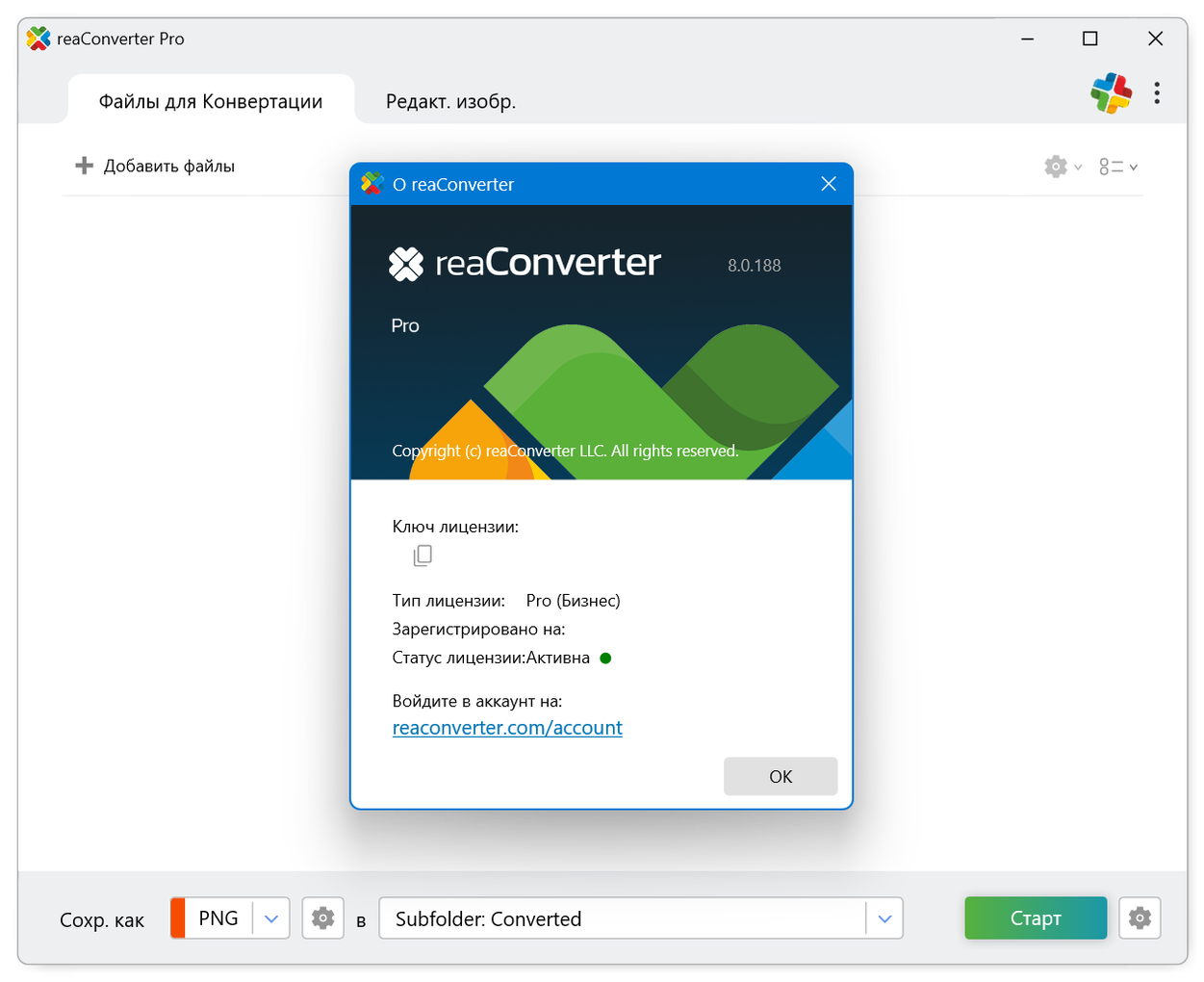This screenshot has width=1204, height=982.
Task: Maximize the reaConverter Pro window
Action: (x=1089, y=39)
